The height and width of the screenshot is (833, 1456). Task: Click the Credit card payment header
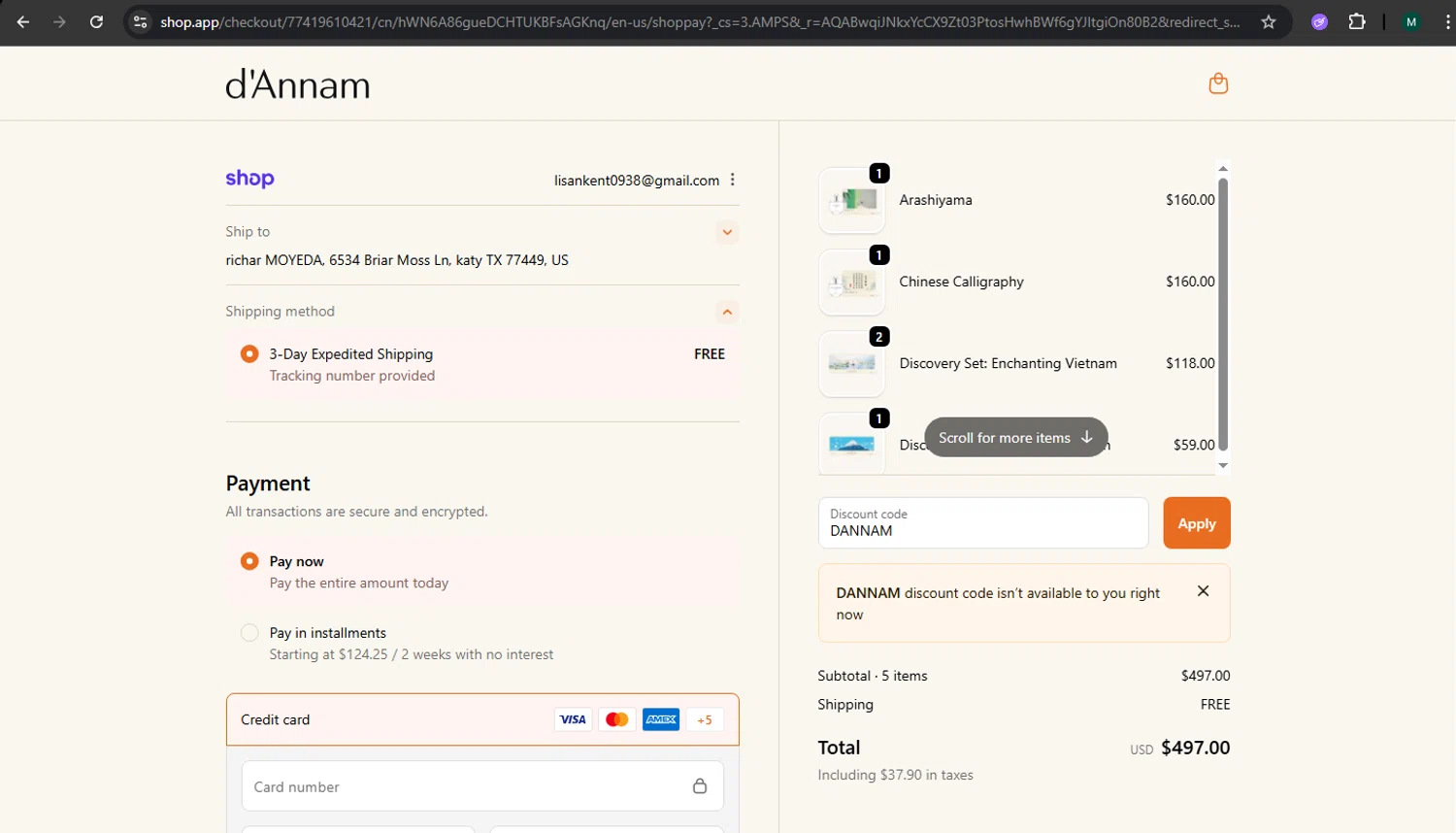tap(482, 719)
